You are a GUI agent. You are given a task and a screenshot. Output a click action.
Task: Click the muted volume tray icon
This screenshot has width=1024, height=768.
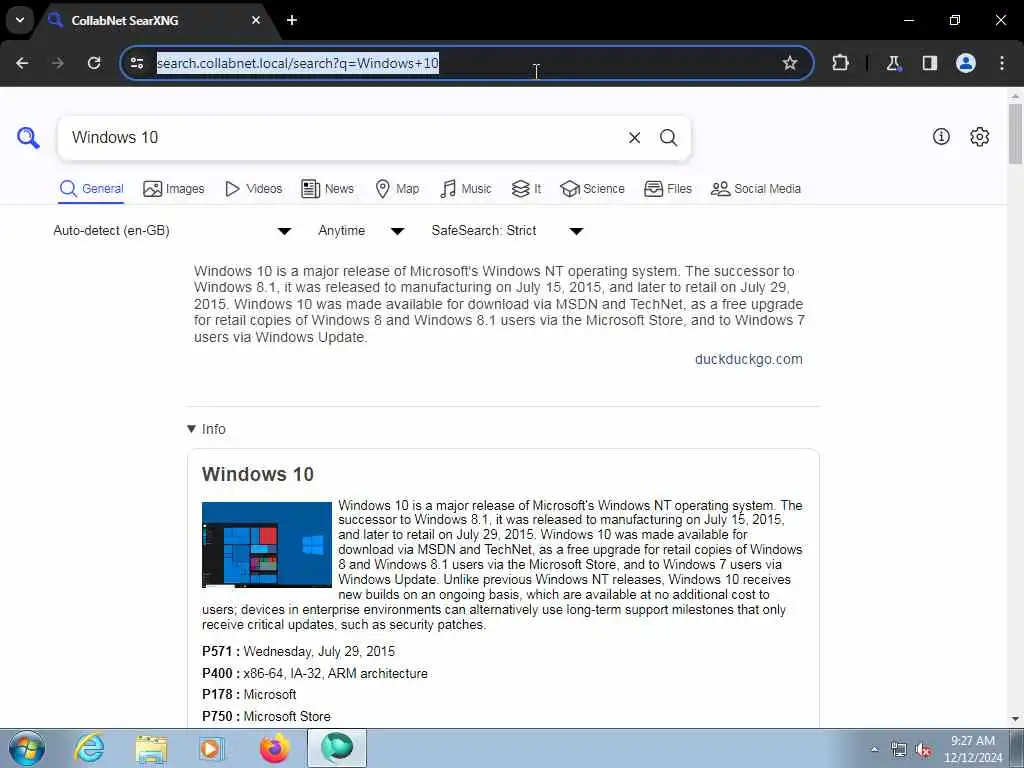tap(923, 750)
